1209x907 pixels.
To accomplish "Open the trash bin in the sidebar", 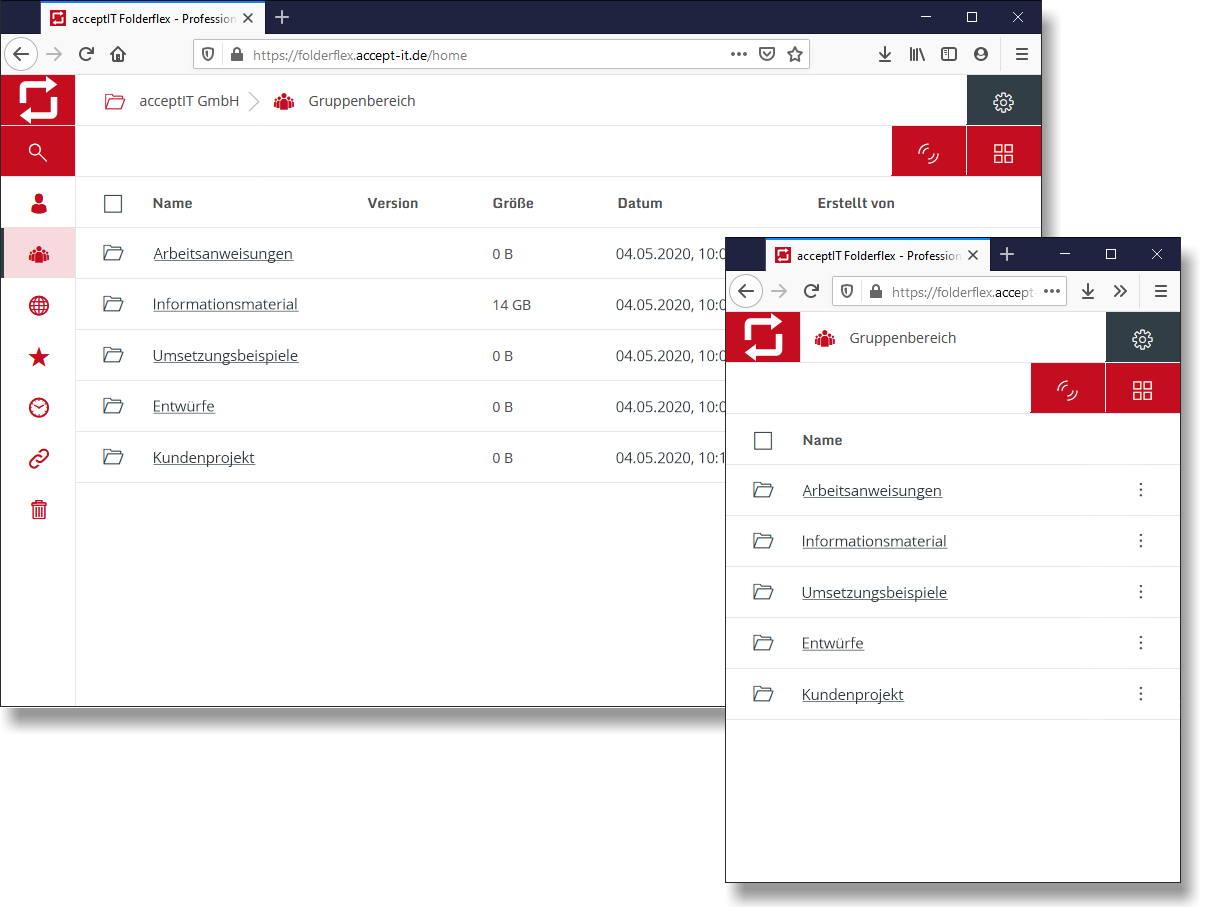I will pyautogui.click(x=38, y=510).
